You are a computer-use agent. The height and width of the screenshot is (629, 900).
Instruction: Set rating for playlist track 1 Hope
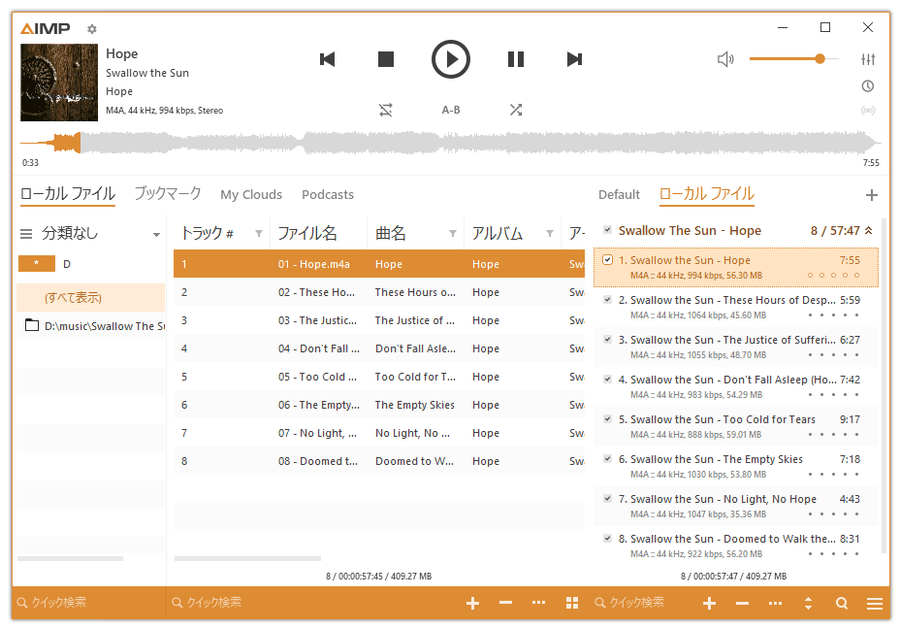[833, 275]
